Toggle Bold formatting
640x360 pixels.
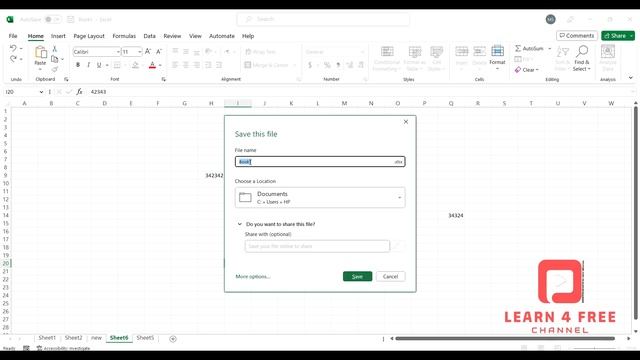78,65
